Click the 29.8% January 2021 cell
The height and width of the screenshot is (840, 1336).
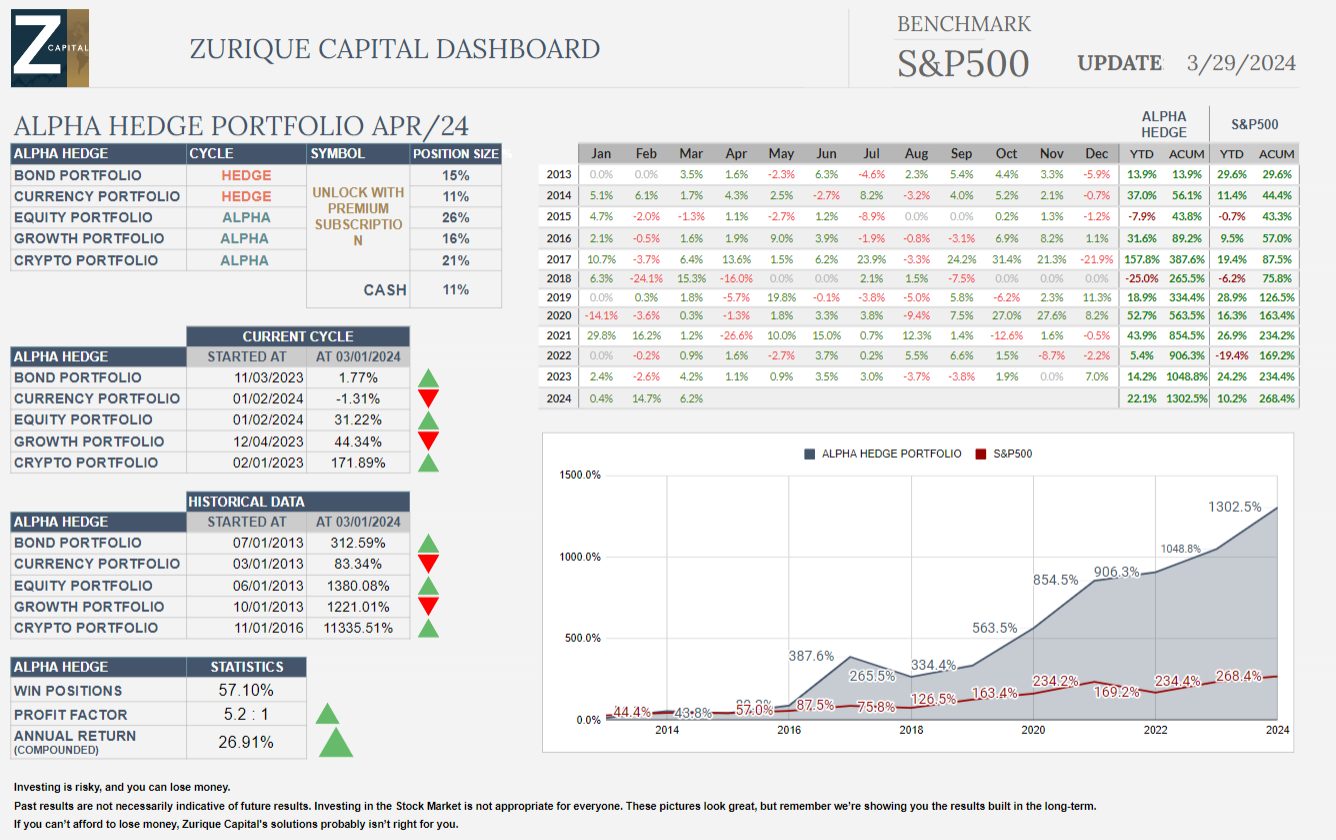[x=601, y=335]
